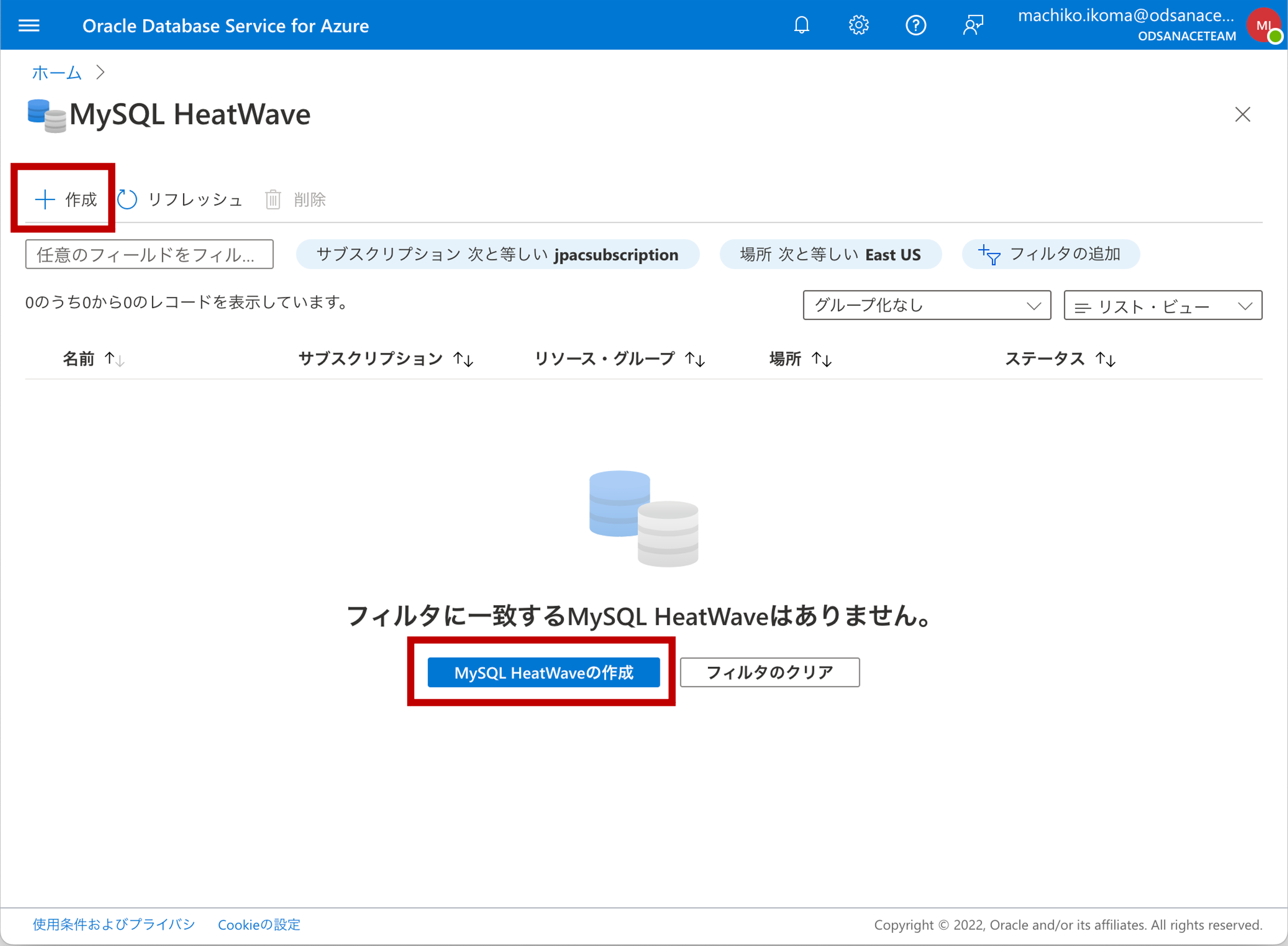Image resolution: width=1288 pixels, height=946 pixels.
Task: Open the hamburger navigation menu
Action: [28, 26]
